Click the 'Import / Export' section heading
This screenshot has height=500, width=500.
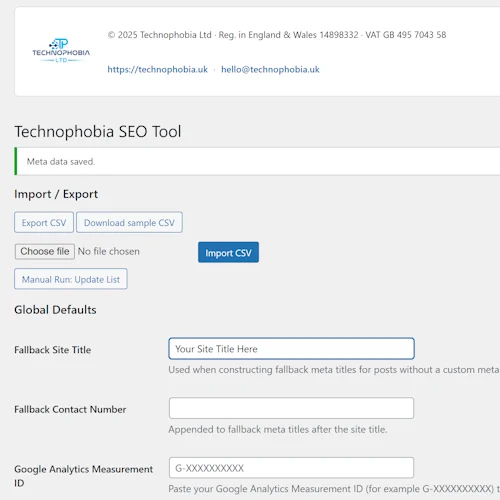click(56, 194)
